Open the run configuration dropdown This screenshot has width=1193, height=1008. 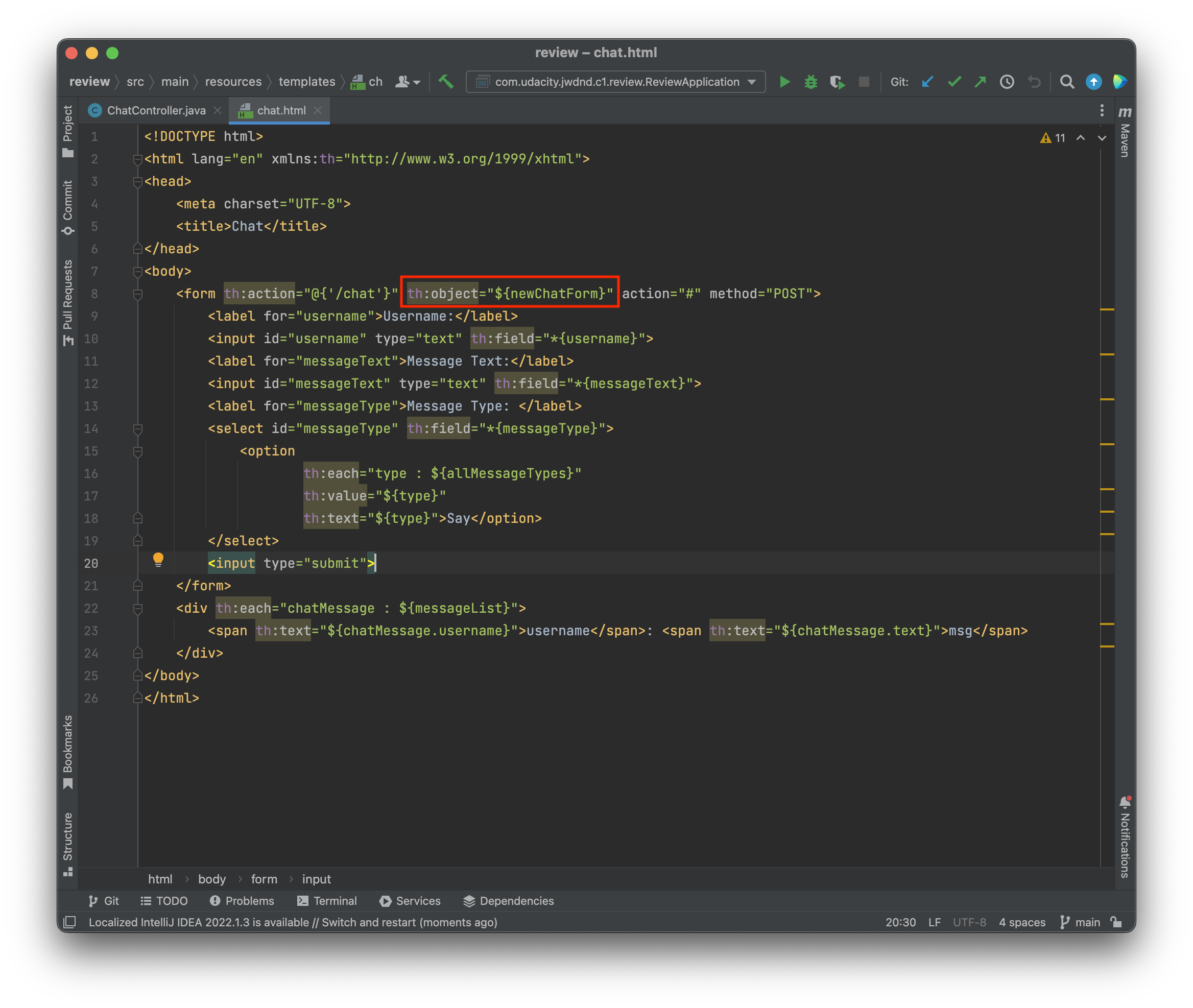[x=615, y=82]
